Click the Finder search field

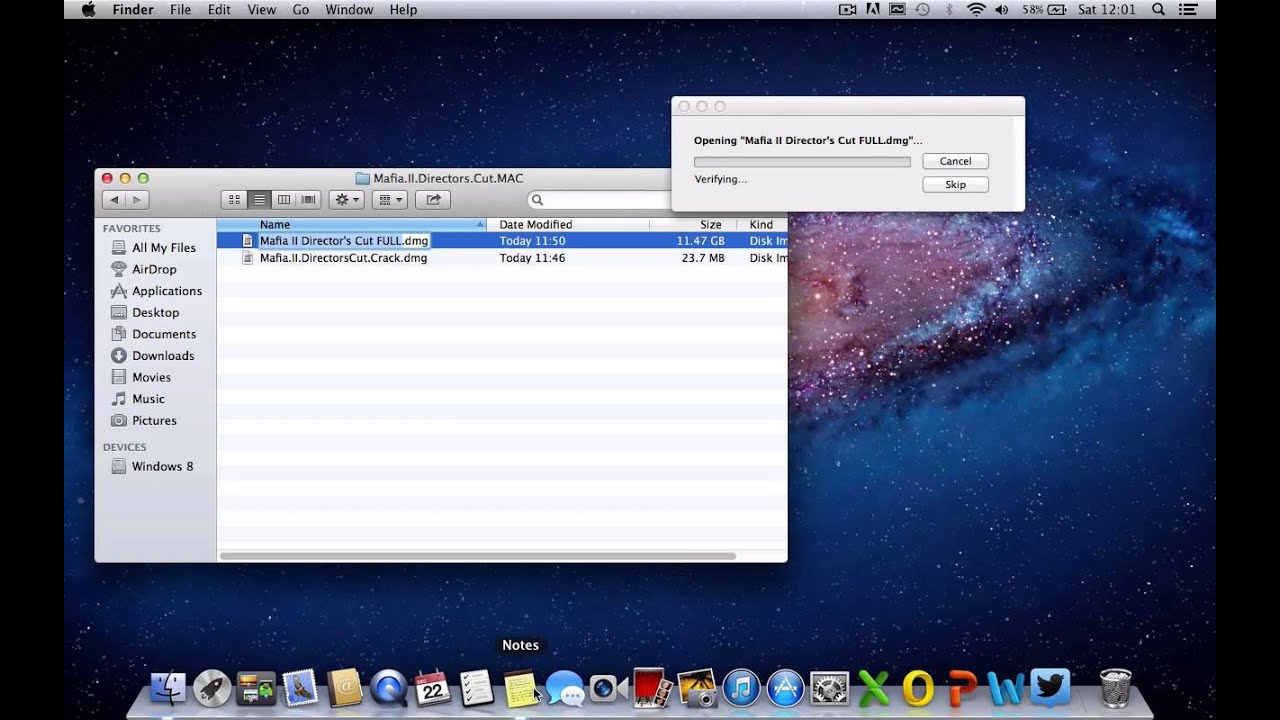coord(600,200)
